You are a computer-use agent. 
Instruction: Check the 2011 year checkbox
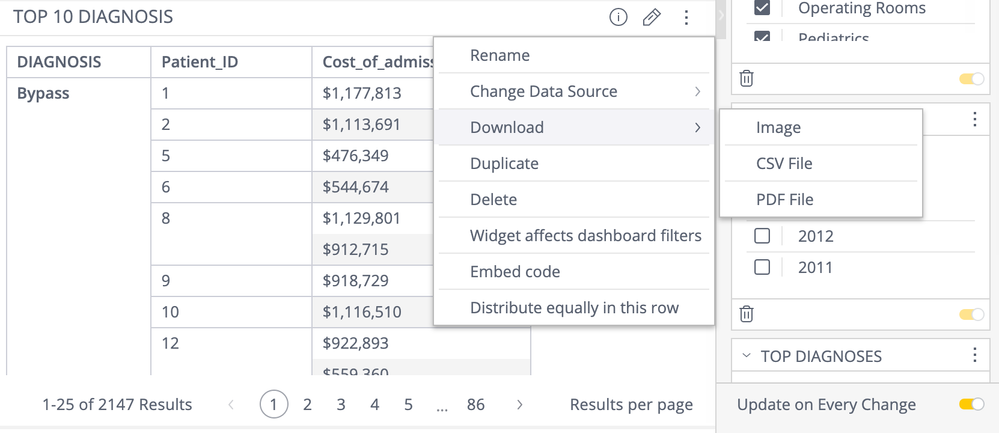click(762, 267)
